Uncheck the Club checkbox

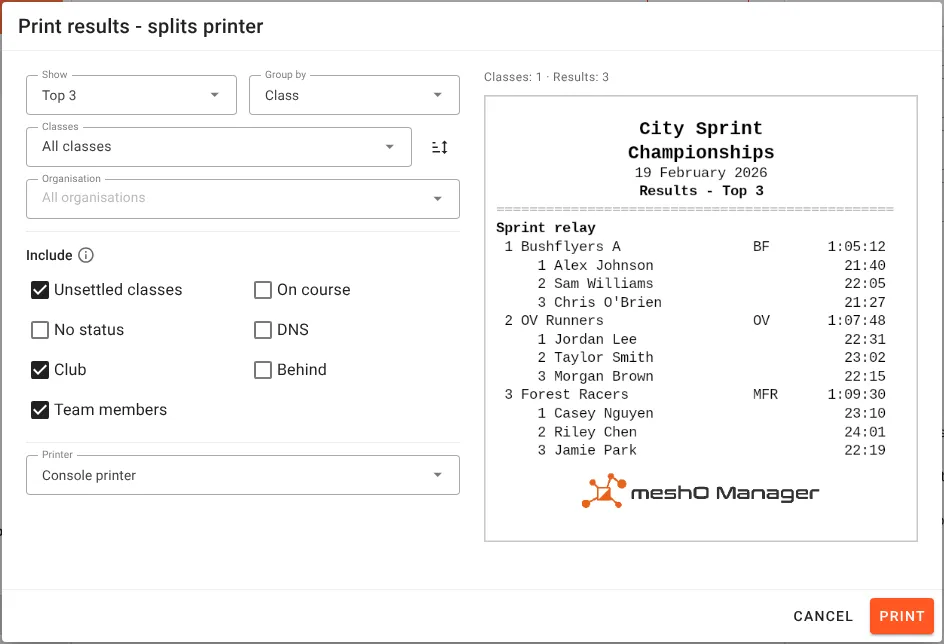point(40,370)
